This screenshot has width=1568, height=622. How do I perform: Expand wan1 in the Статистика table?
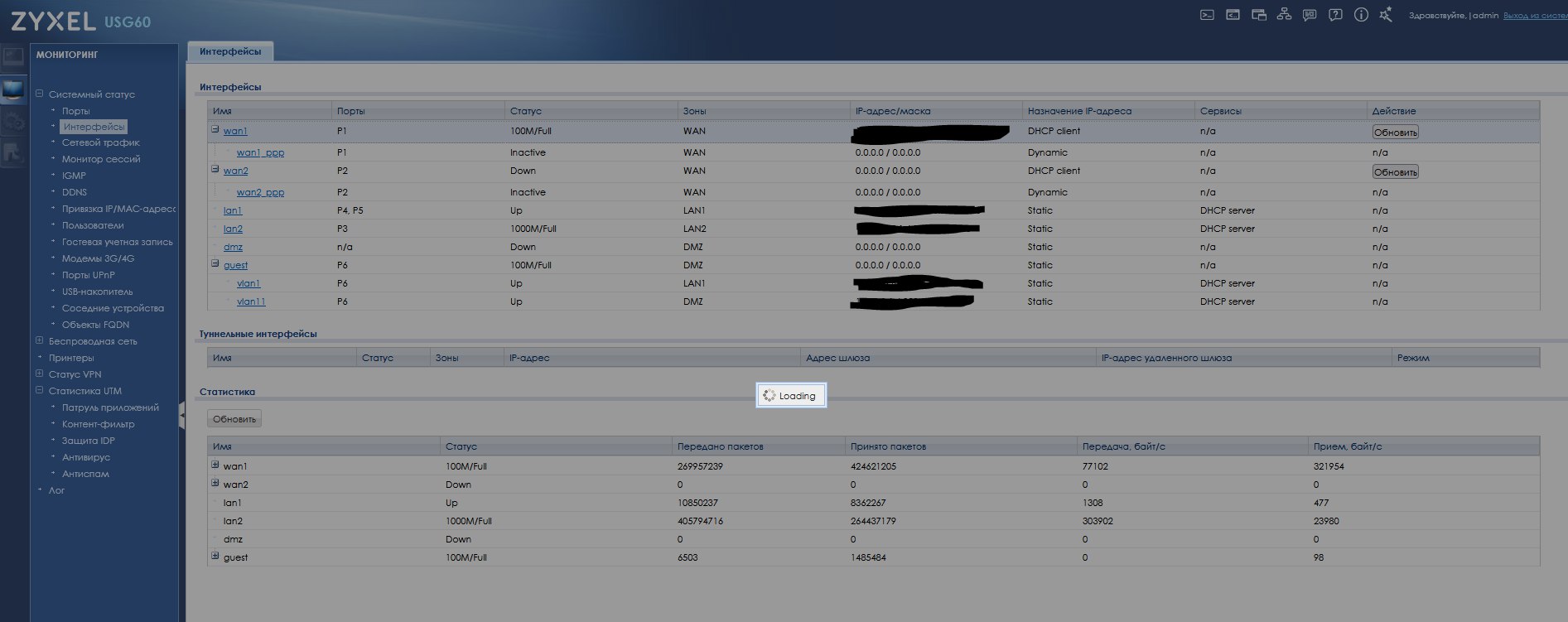pyautogui.click(x=215, y=465)
